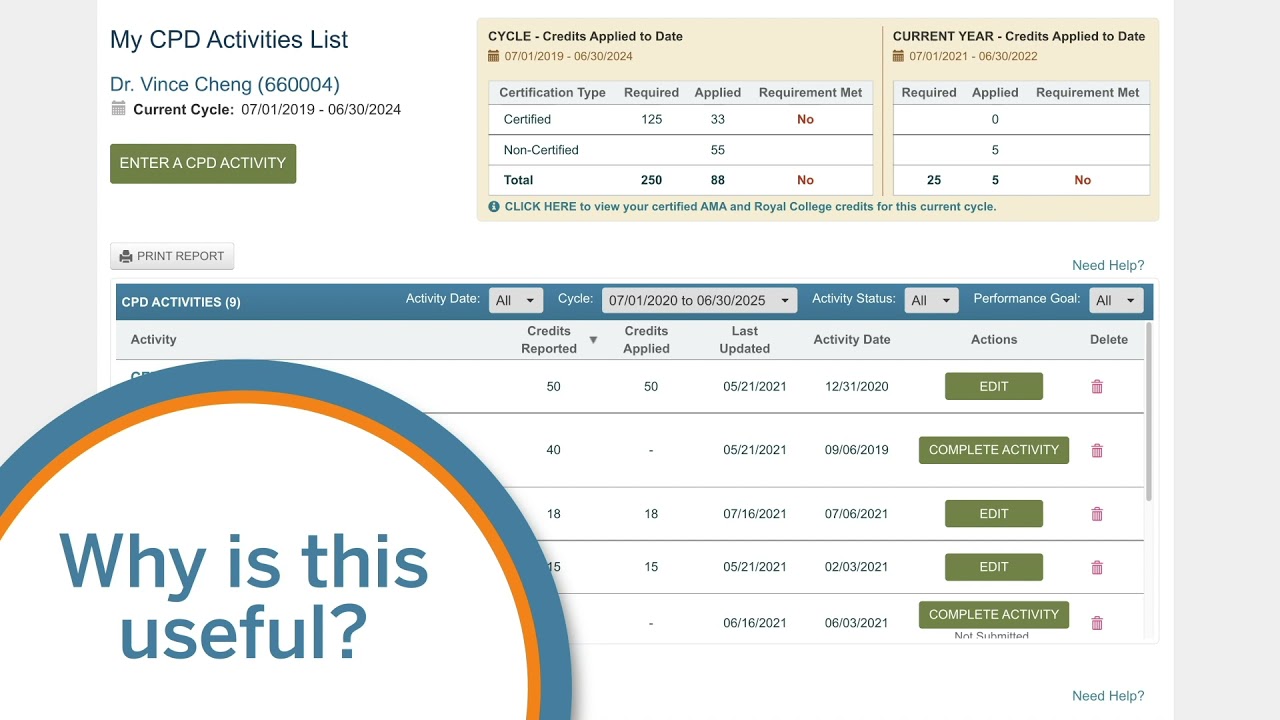Click the Delete column header

coord(1109,340)
